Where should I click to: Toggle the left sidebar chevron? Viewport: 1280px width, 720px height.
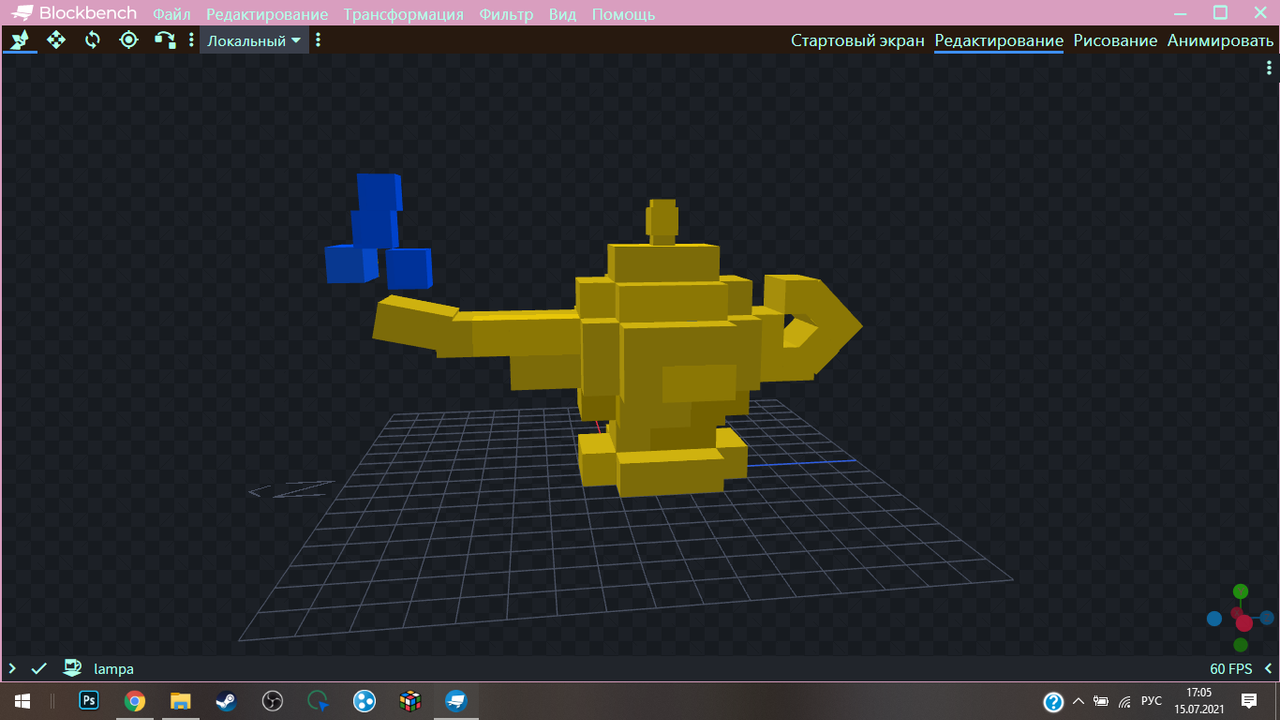(x=12, y=668)
